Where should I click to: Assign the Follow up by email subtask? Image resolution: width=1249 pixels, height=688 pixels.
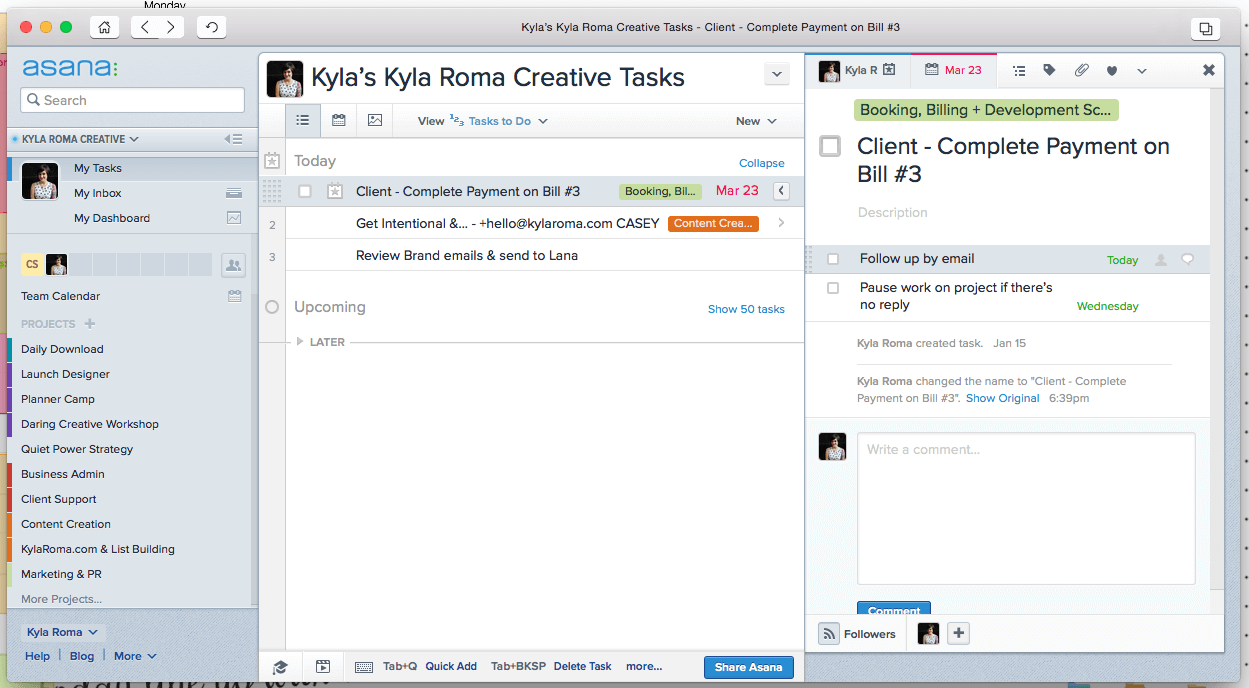point(1161,259)
